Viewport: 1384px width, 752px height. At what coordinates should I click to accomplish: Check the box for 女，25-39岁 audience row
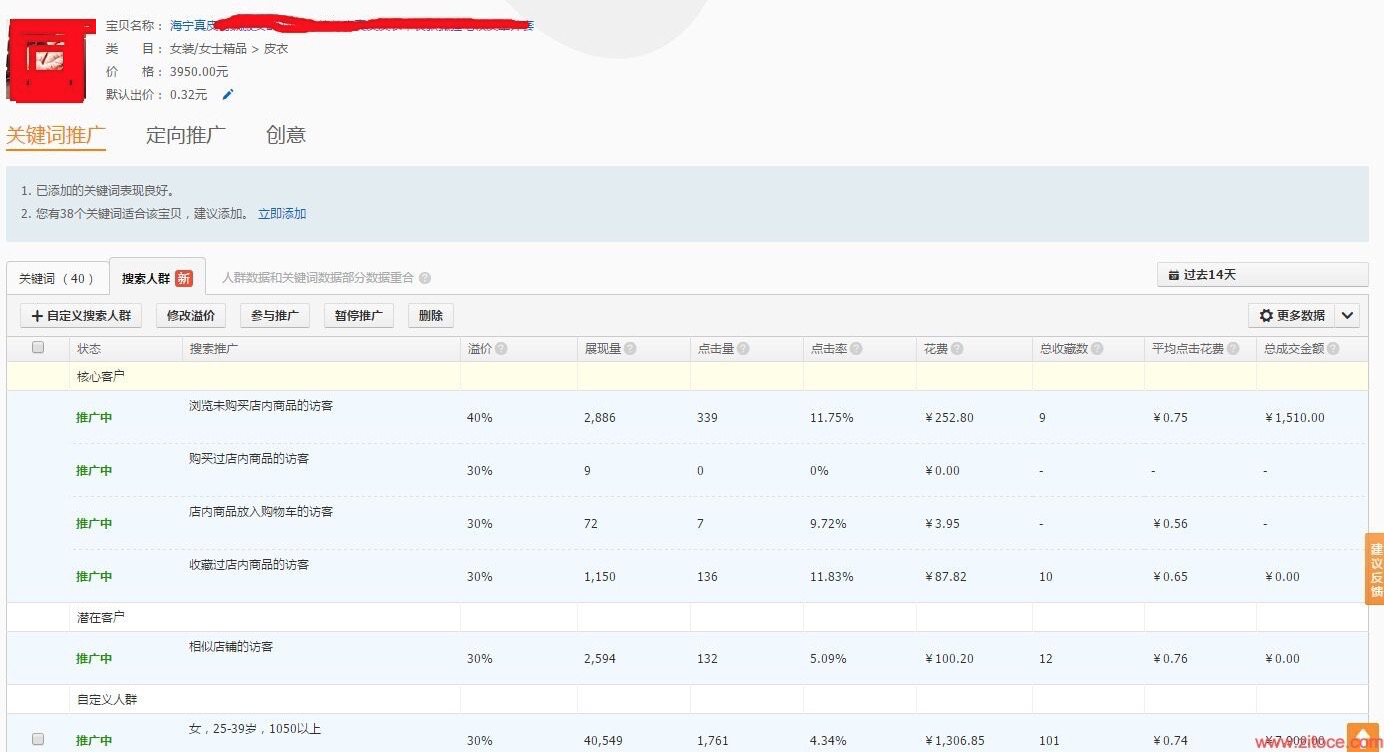(38, 740)
